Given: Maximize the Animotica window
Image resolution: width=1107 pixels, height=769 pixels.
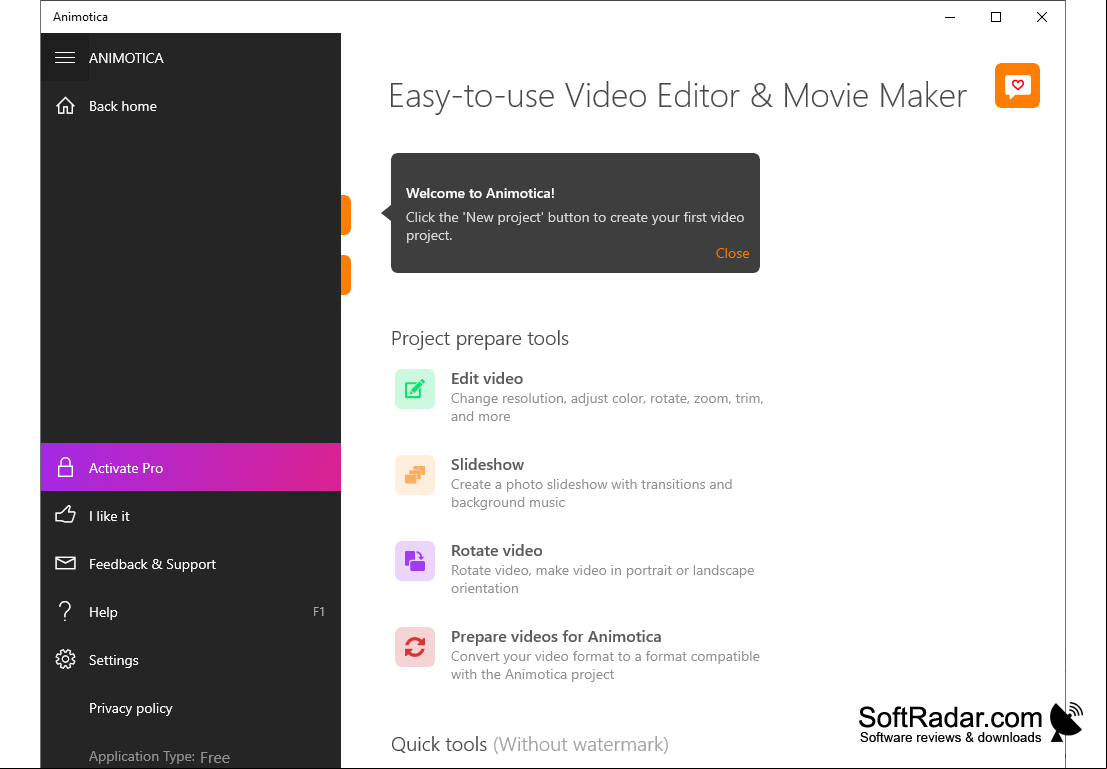Looking at the screenshot, I should tap(995, 17).
